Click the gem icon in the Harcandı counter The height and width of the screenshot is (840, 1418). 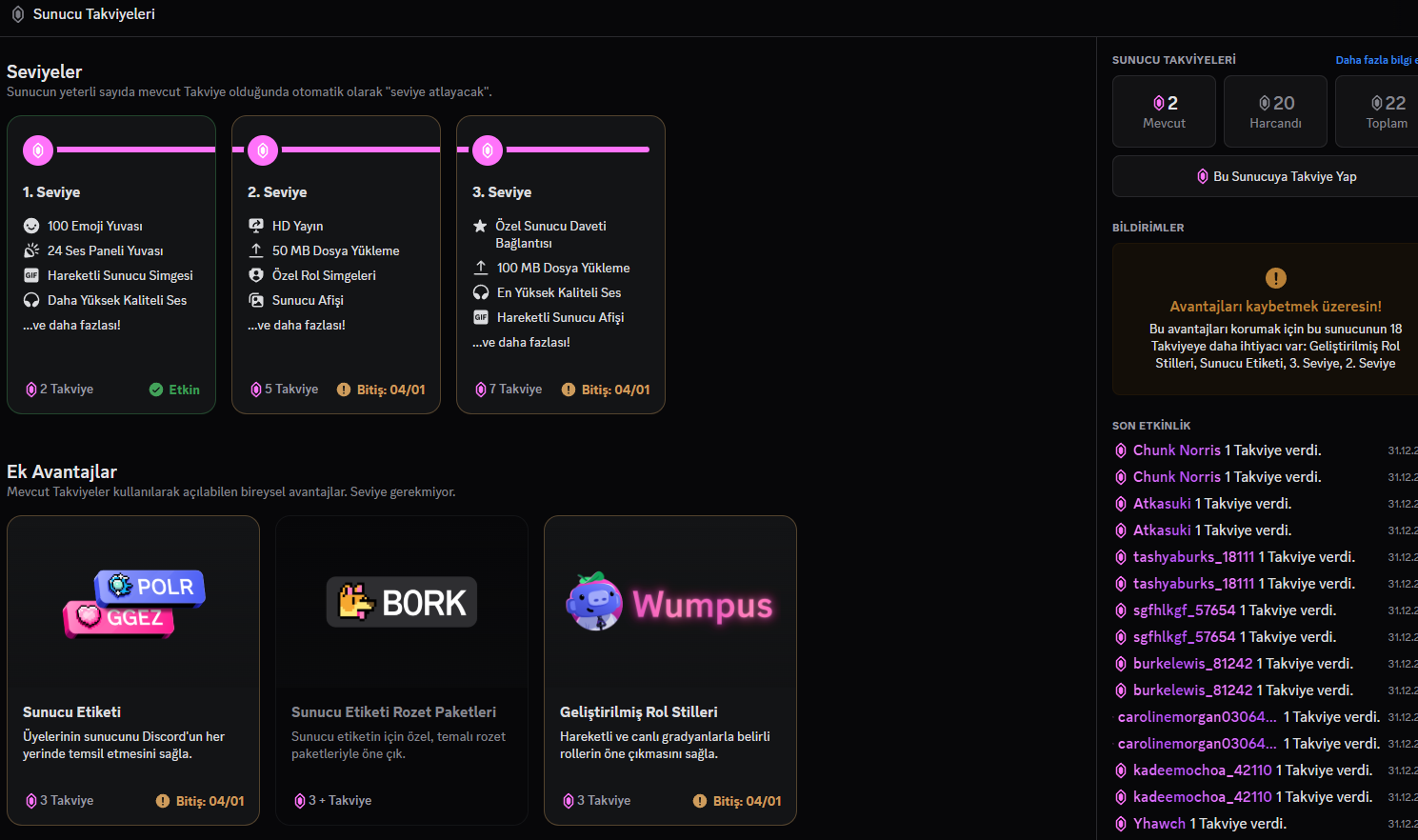tap(1265, 103)
